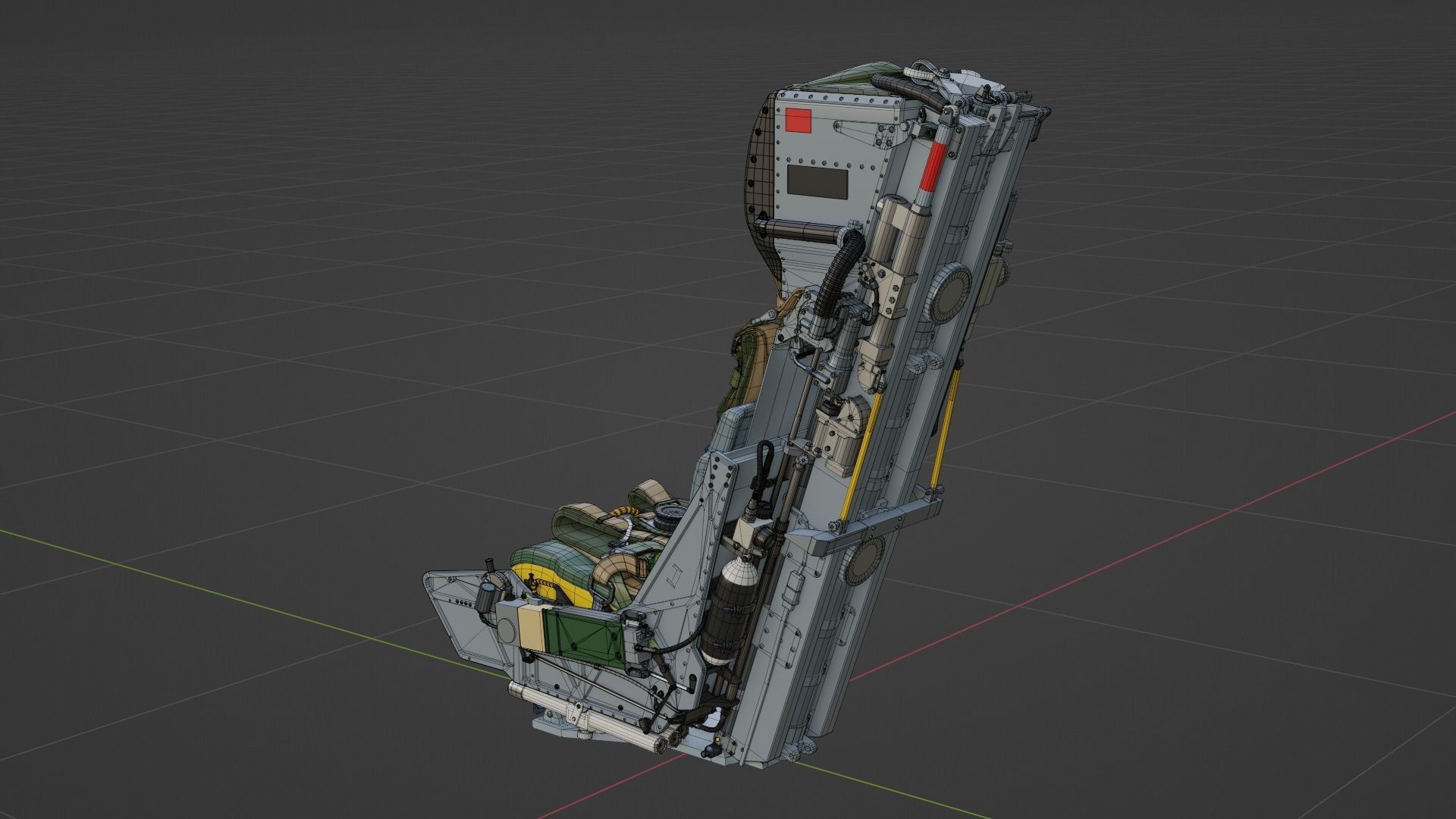Viewport: 1456px width, 819px height.
Task: Select the dark rectangular plate on headrest box
Action: (x=817, y=181)
